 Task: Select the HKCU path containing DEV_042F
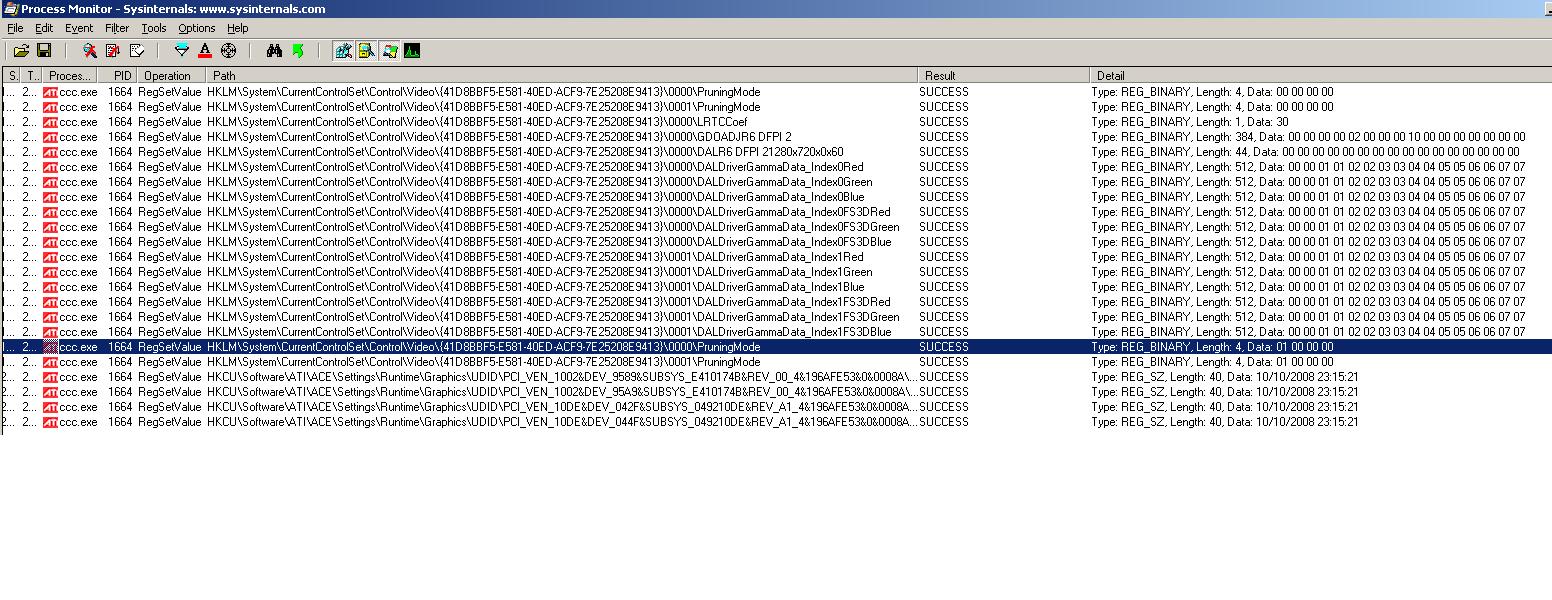click(x=561, y=407)
